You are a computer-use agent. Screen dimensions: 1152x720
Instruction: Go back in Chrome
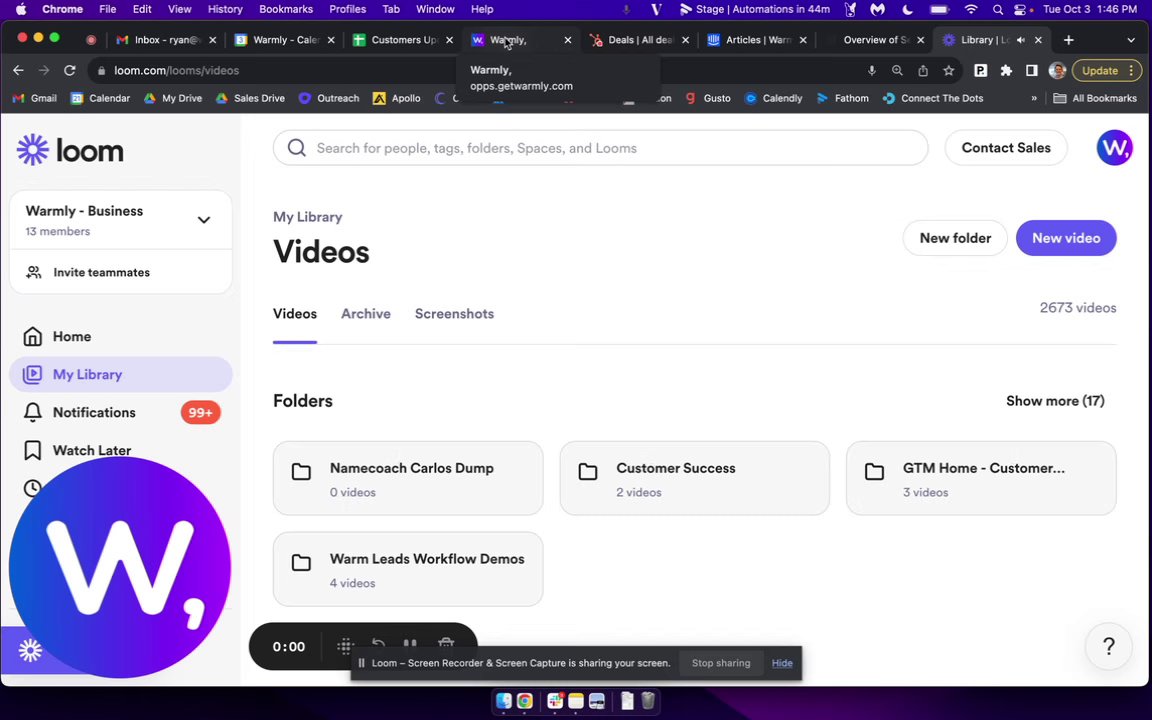point(18,71)
